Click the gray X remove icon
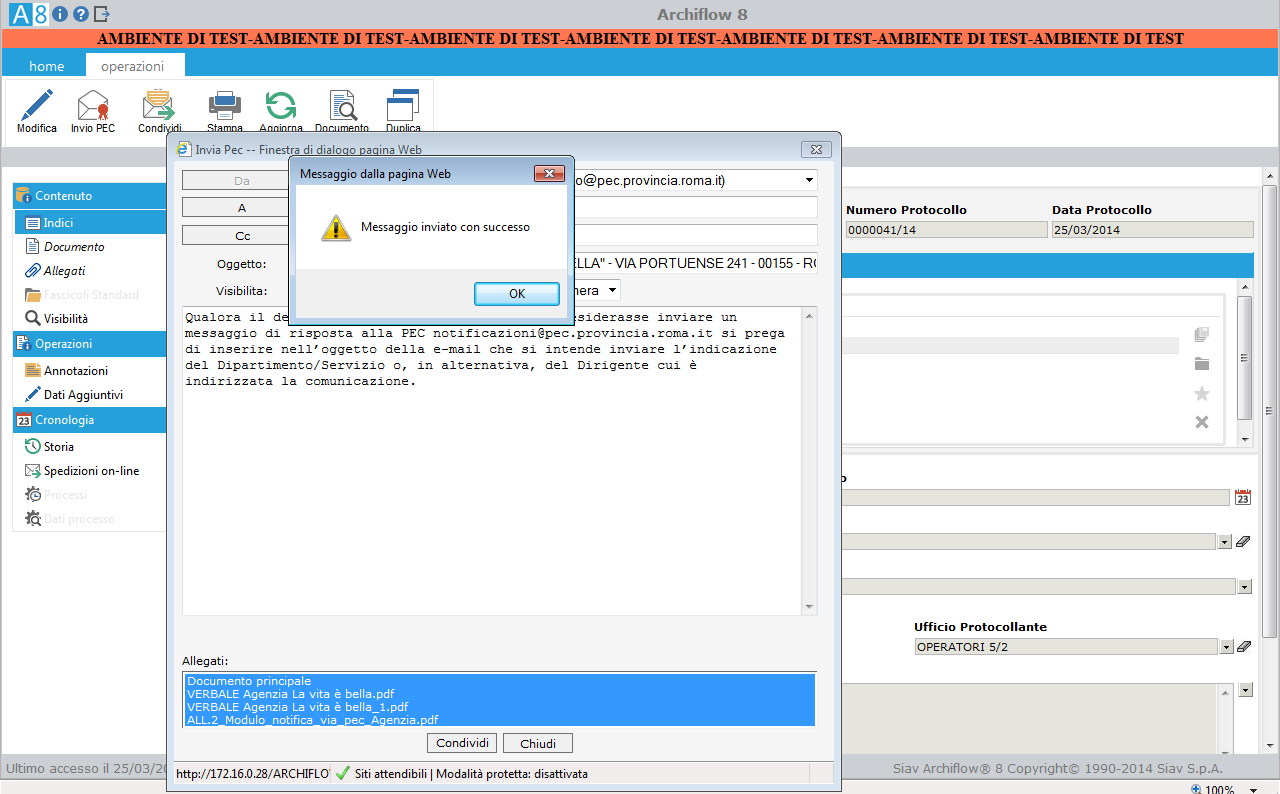1280x794 pixels. 1202,422
